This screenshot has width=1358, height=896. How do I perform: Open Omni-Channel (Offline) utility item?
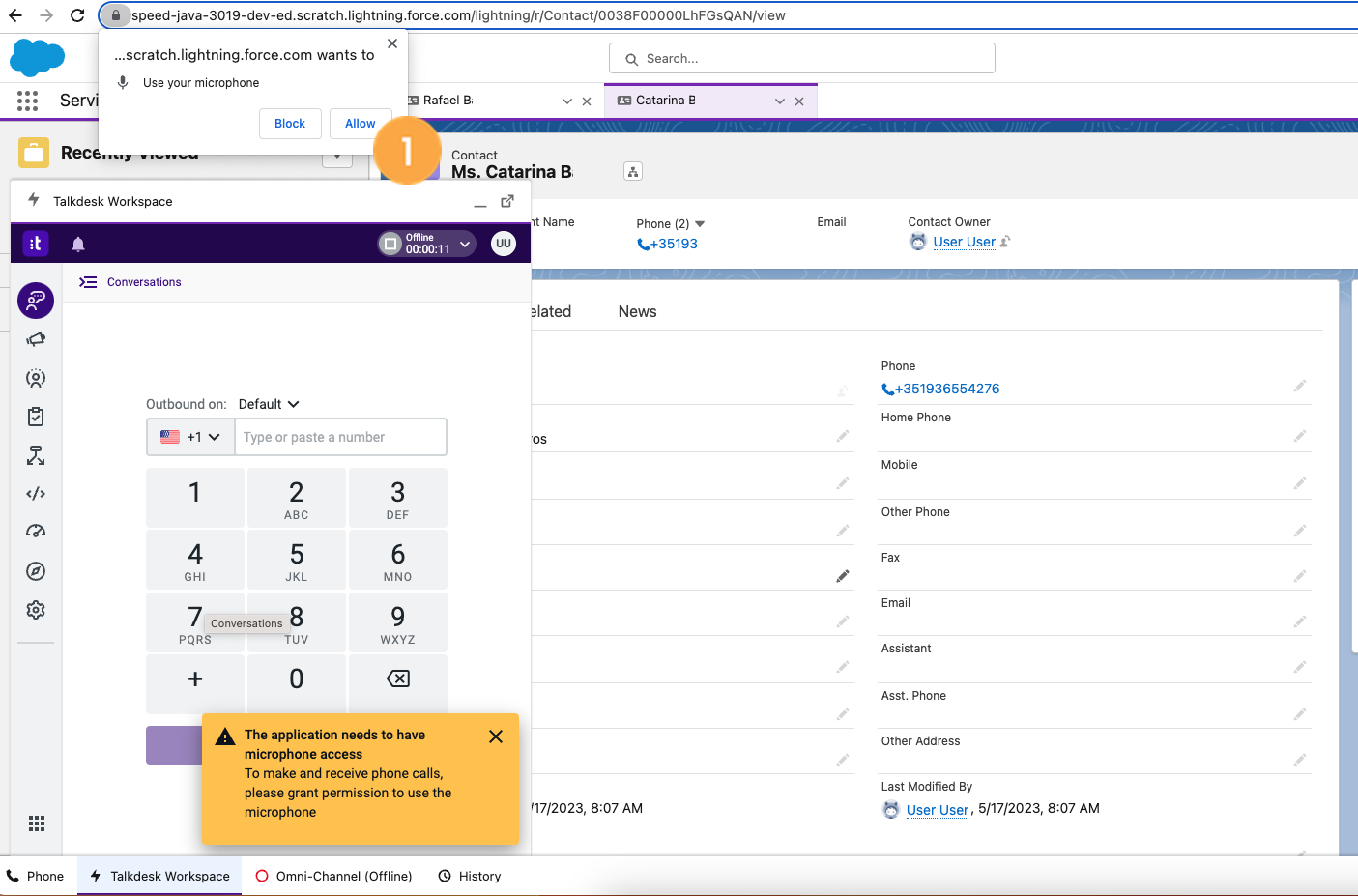pyautogui.click(x=333, y=876)
